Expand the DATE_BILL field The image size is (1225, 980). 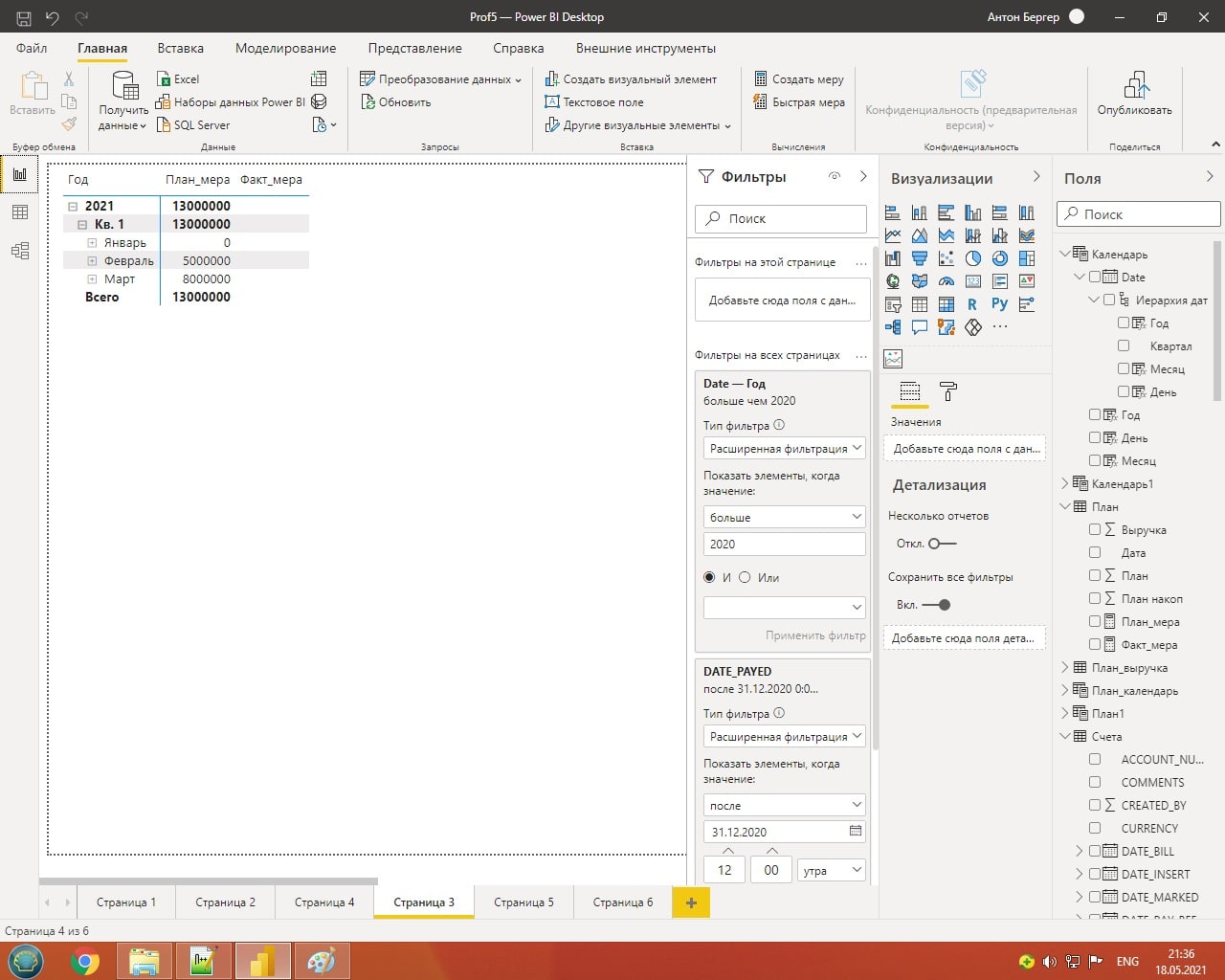tap(1080, 851)
